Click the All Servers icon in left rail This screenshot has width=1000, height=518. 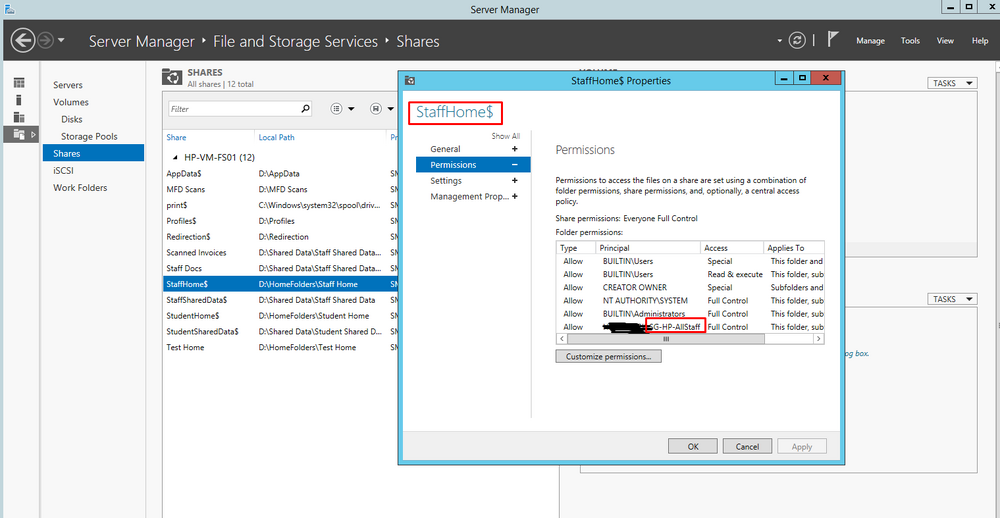[19, 117]
